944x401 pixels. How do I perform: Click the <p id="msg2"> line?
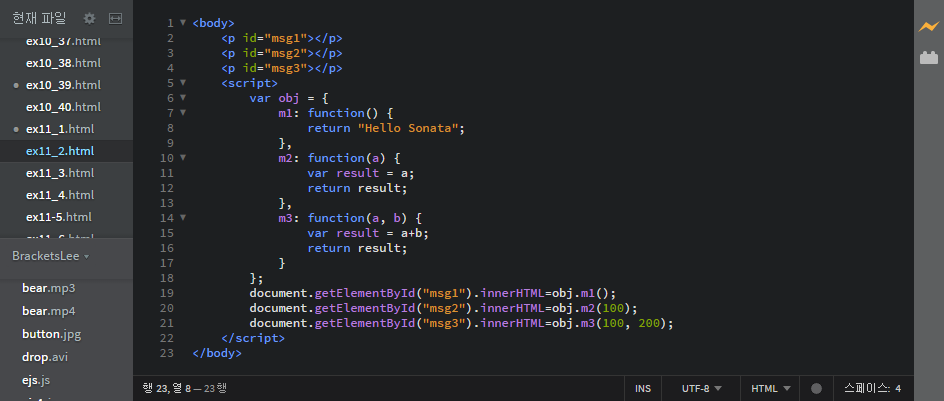tap(282, 53)
